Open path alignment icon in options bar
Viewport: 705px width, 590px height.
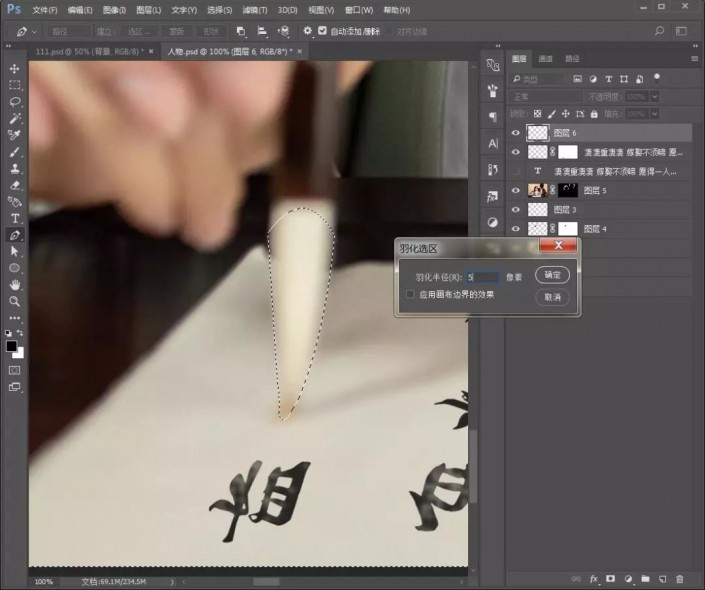(x=262, y=31)
